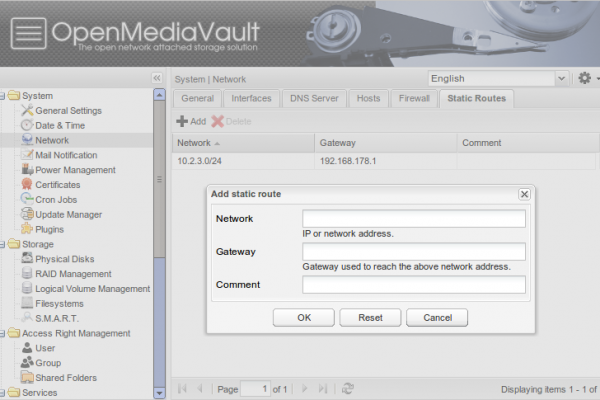Open Mail Notification settings
The height and width of the screenshot is (400, 600).
66,155
